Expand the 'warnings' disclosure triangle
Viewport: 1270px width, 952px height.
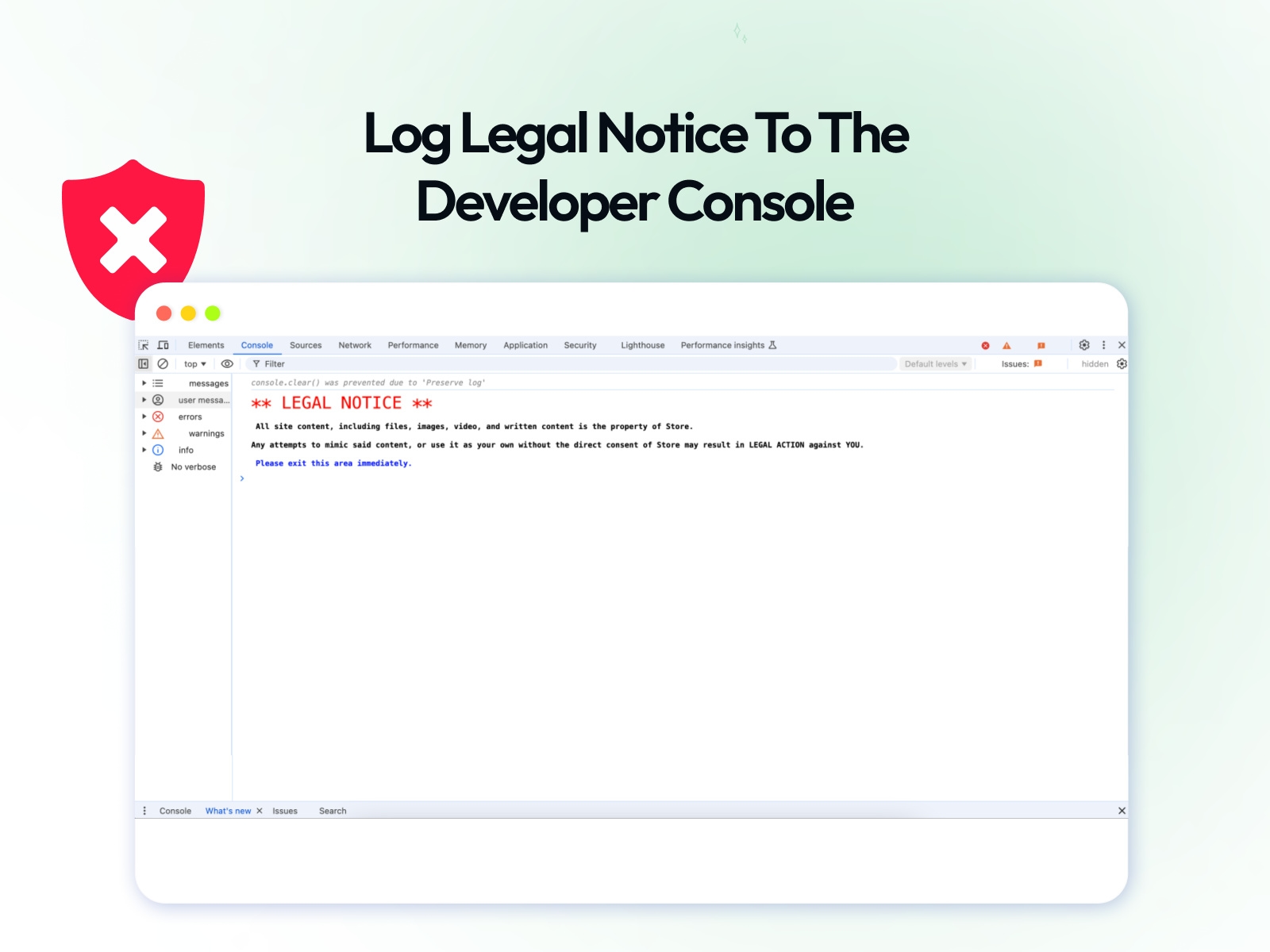(x=144, y=432)
